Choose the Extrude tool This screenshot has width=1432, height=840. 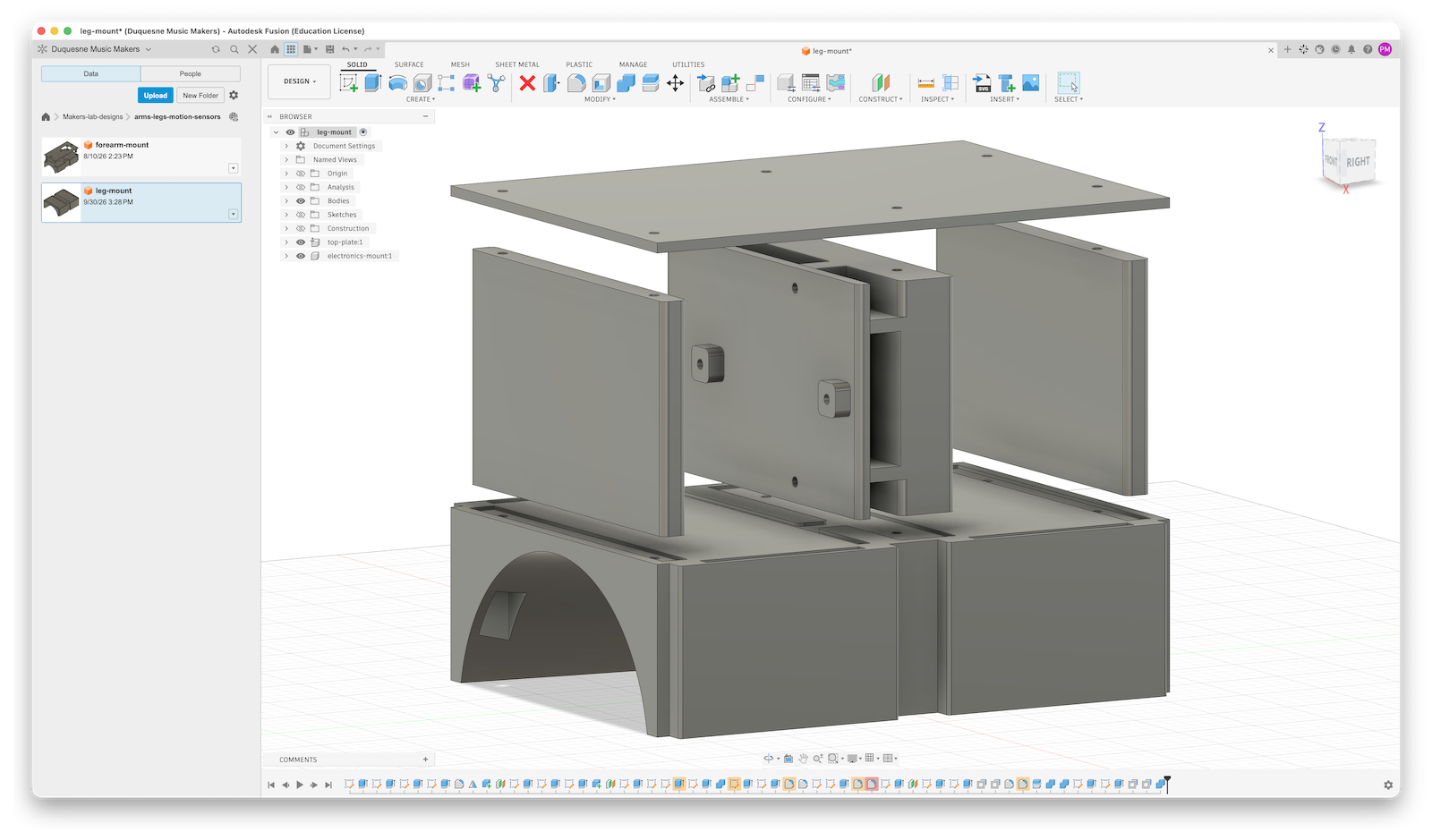click(x=373, y=83)
